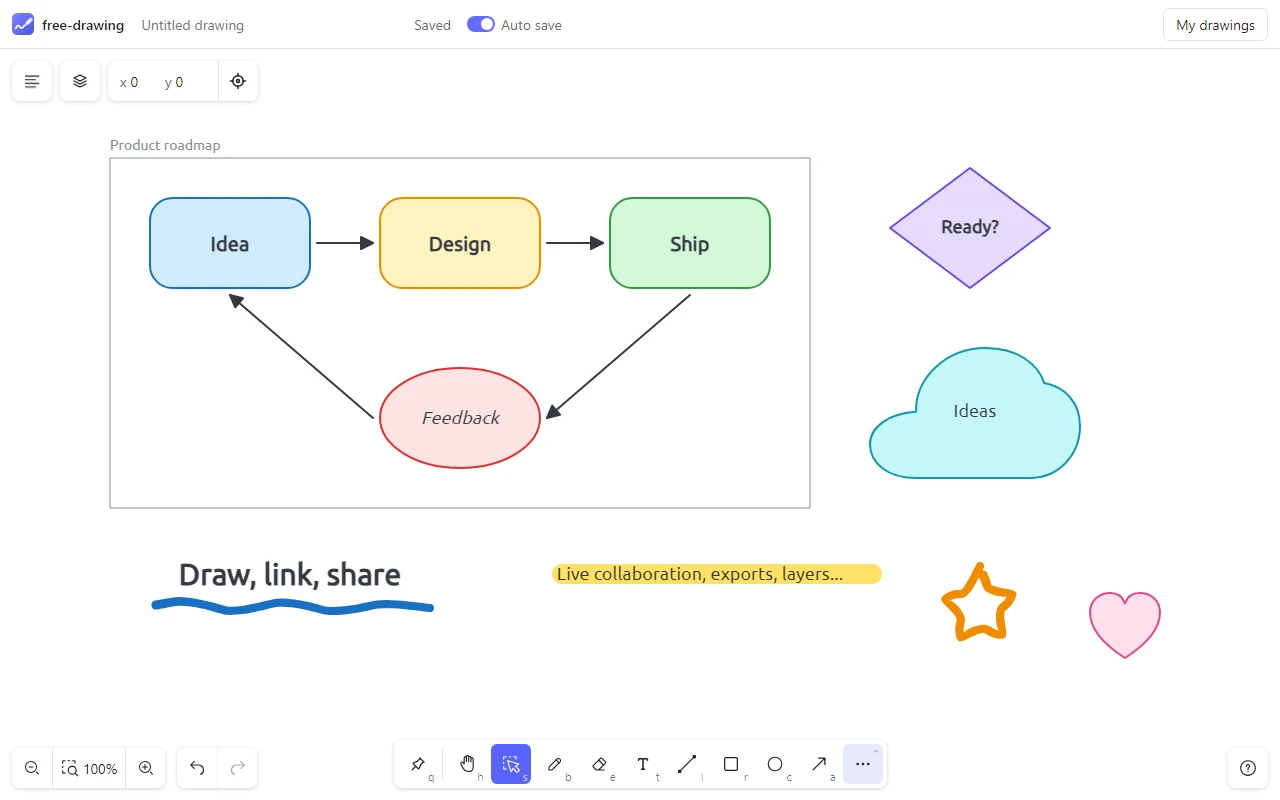Open the help question mark button

click(1247, 768)
